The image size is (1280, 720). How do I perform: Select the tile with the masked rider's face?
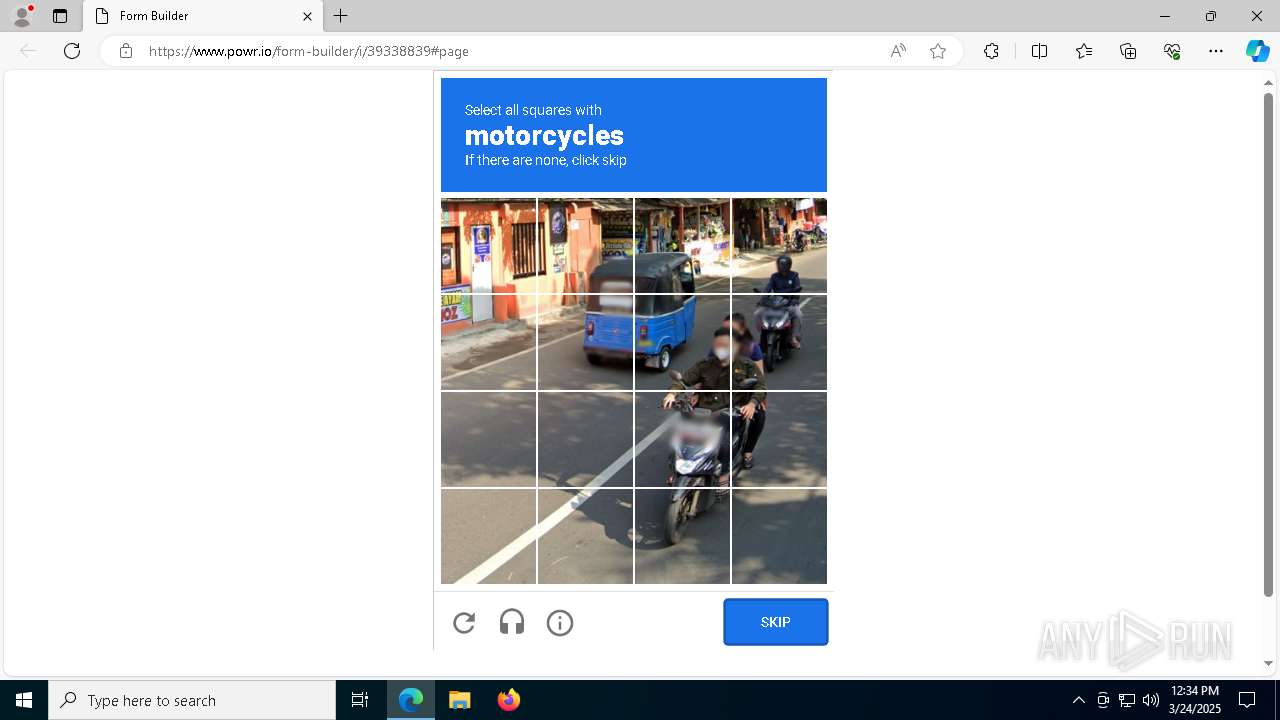tap(682, 342)
